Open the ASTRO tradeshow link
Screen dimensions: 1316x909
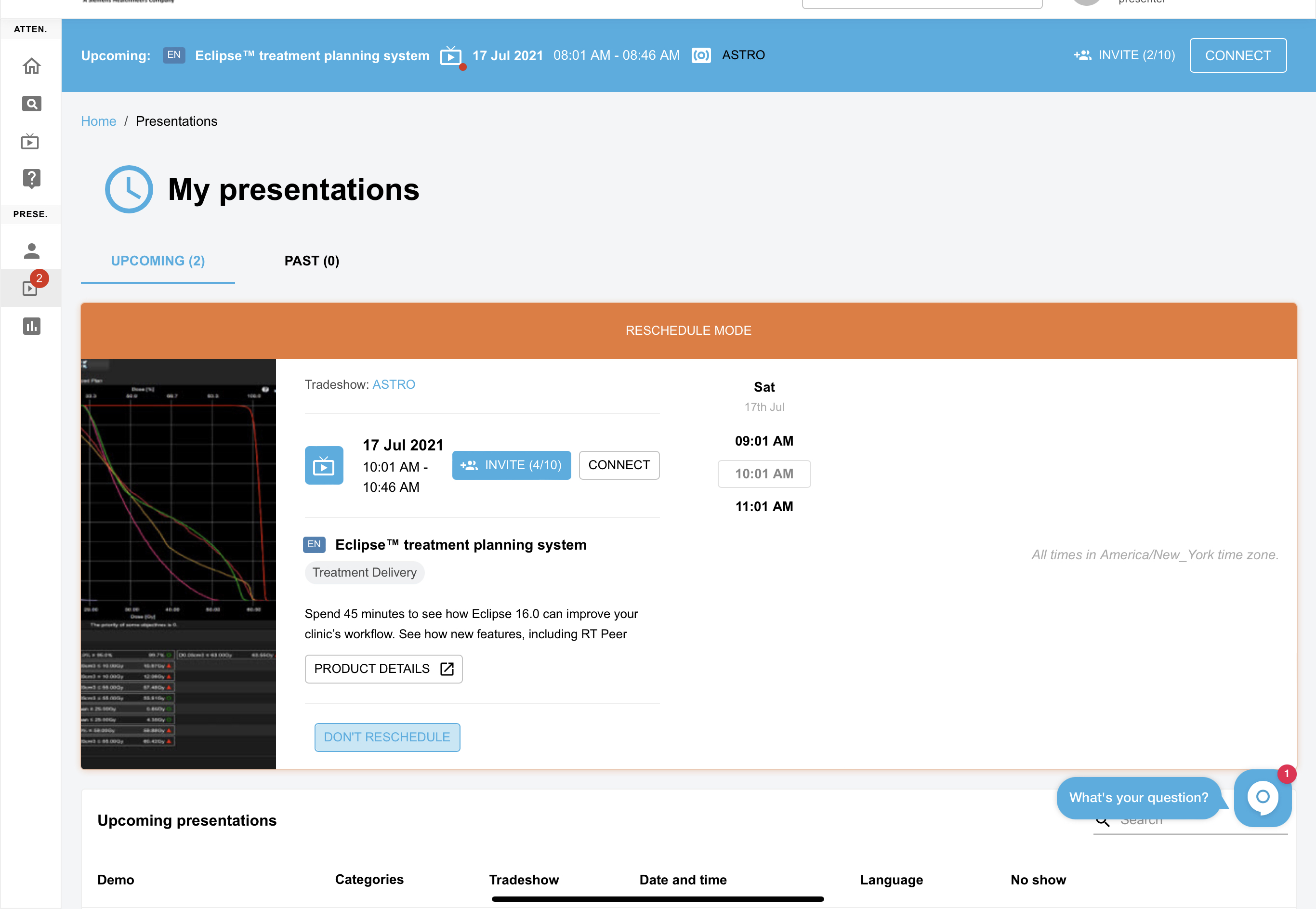click(394, 384)
